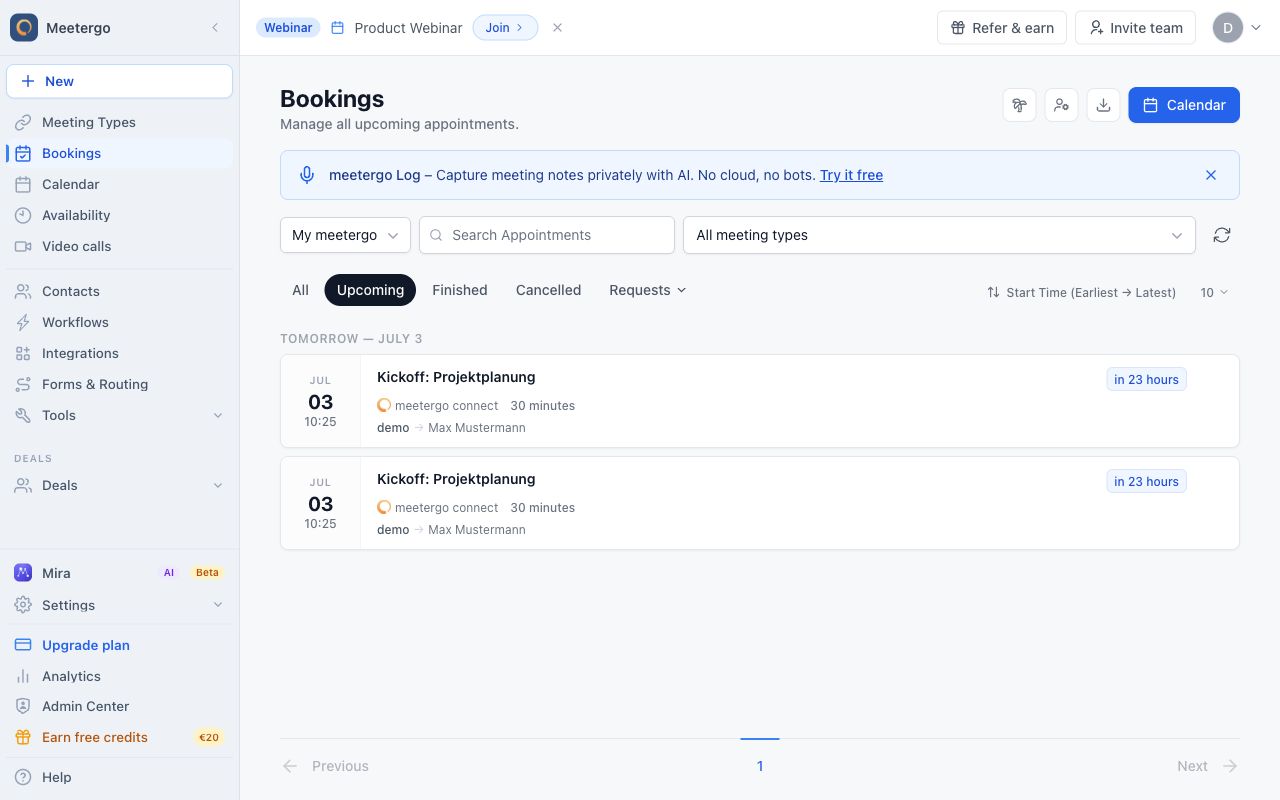Go to Bookings in sidebar

[120, 153]
